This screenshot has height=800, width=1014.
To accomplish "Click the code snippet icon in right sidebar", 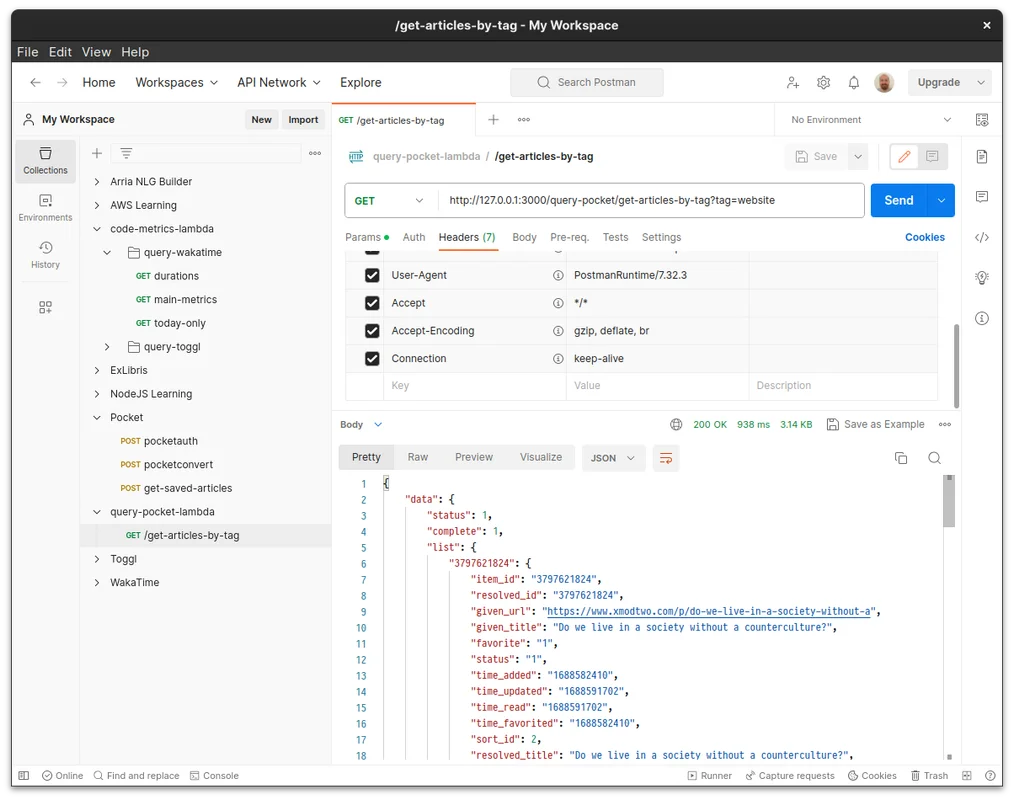I will [x=982, y=238].
